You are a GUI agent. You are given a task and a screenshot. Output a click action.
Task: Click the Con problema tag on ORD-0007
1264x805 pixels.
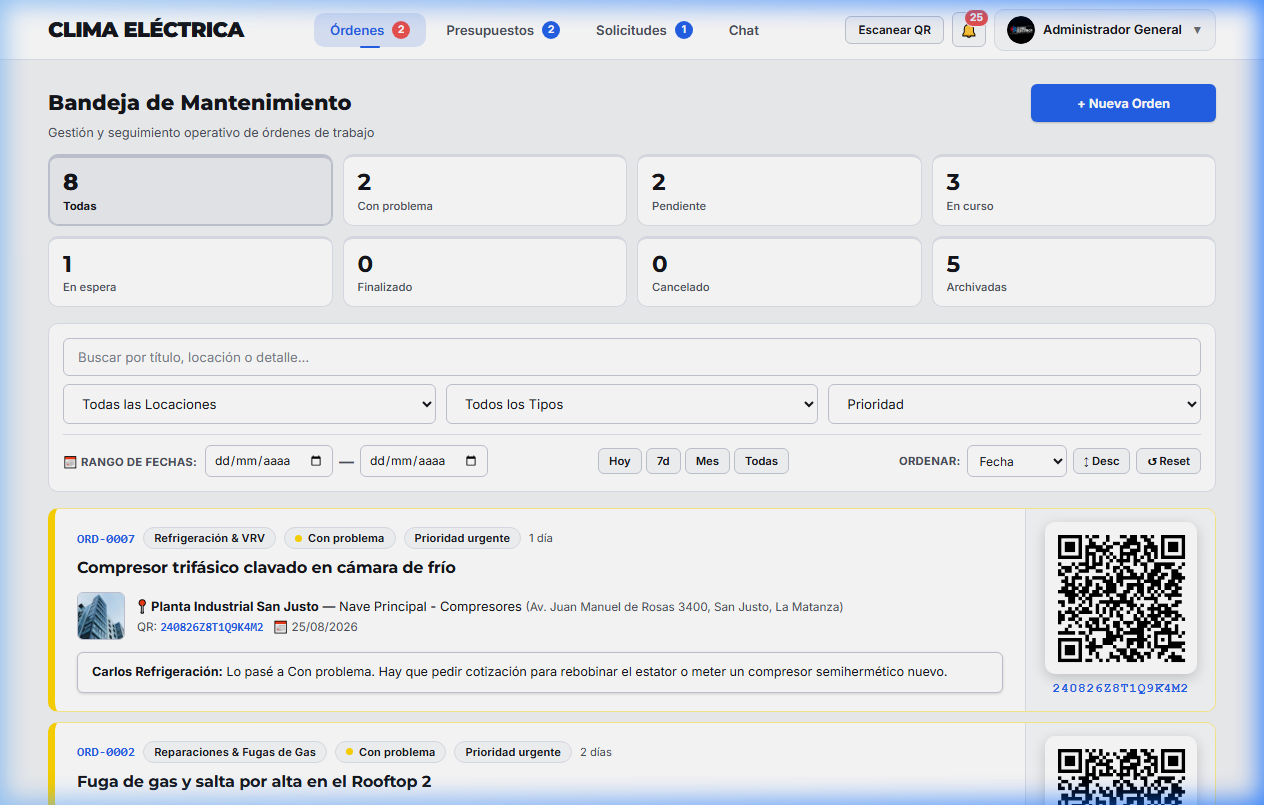click(x=340, y=538)
